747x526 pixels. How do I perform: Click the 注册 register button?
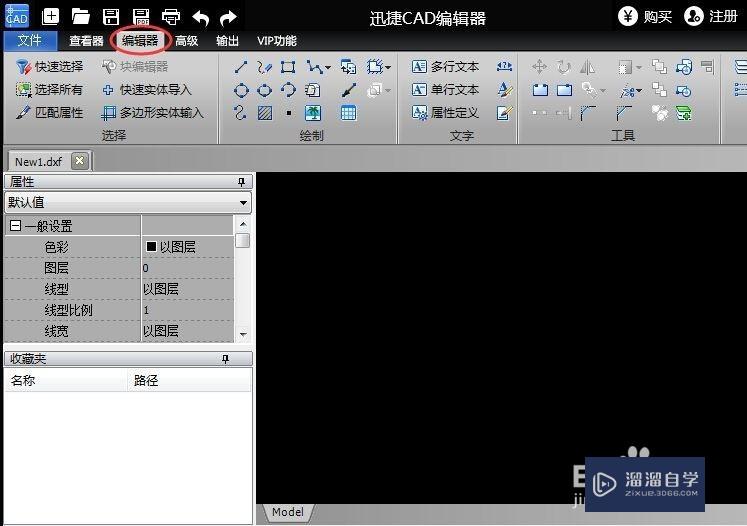pyautogui.click(x=711, y=17)
